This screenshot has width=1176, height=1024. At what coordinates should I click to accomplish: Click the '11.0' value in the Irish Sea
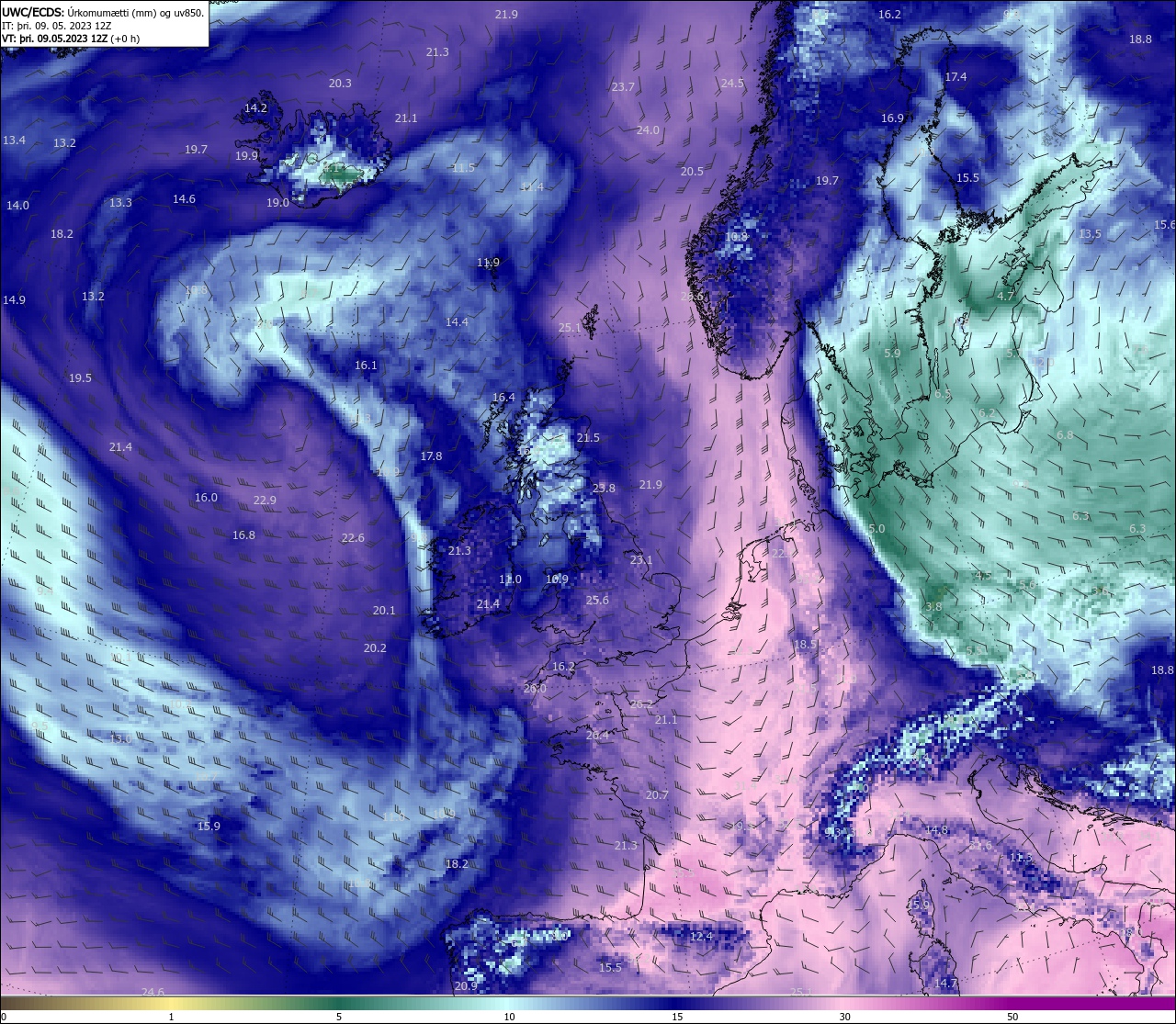(510, 580)
